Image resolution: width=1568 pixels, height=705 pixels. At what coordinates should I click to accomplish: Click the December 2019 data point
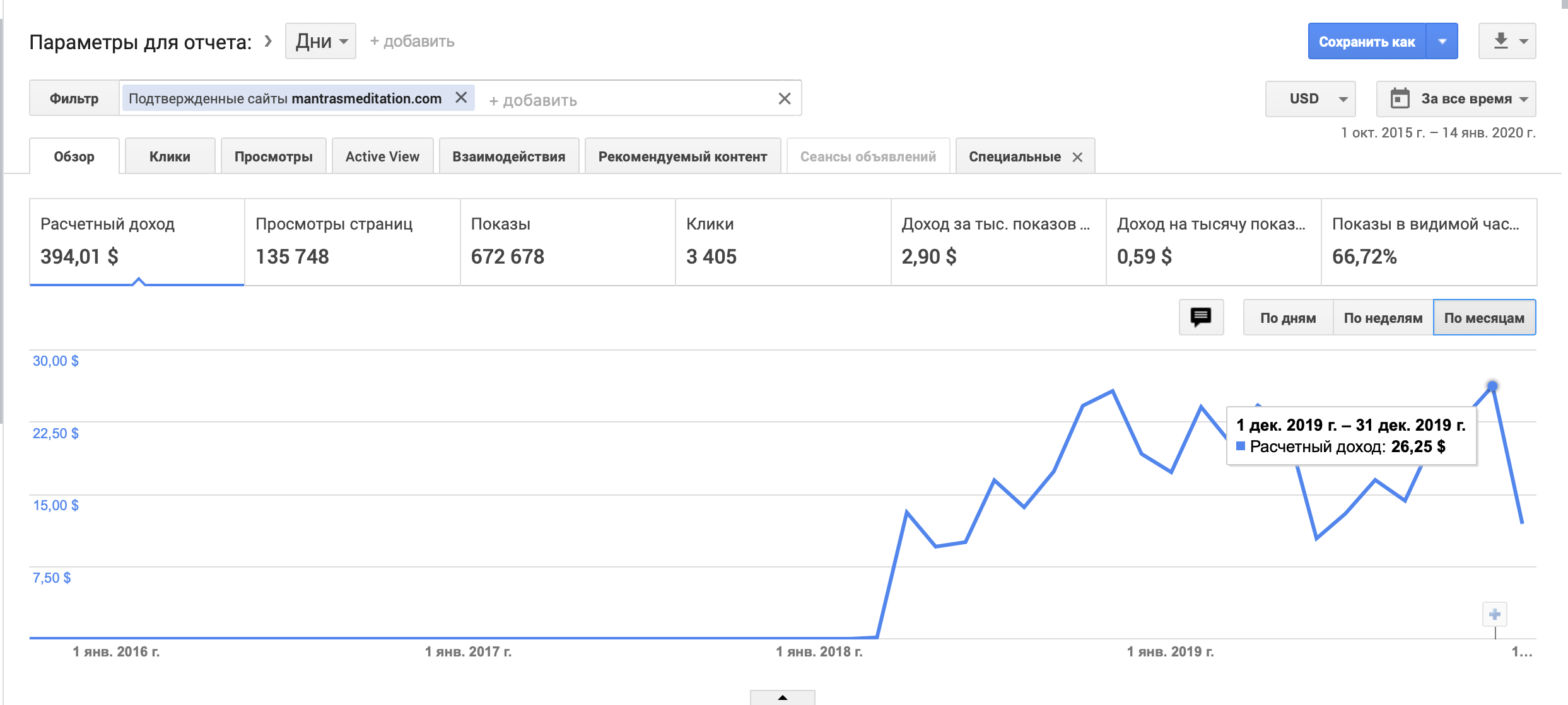(x=1492, y=386)
